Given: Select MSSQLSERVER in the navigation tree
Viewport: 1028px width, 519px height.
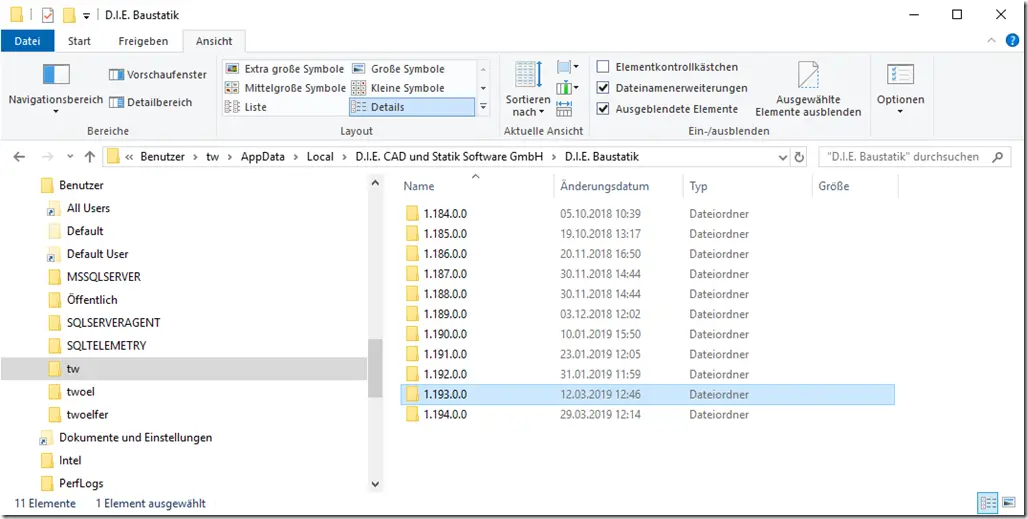Looking at the screenshot, I should tap(103, 277).
